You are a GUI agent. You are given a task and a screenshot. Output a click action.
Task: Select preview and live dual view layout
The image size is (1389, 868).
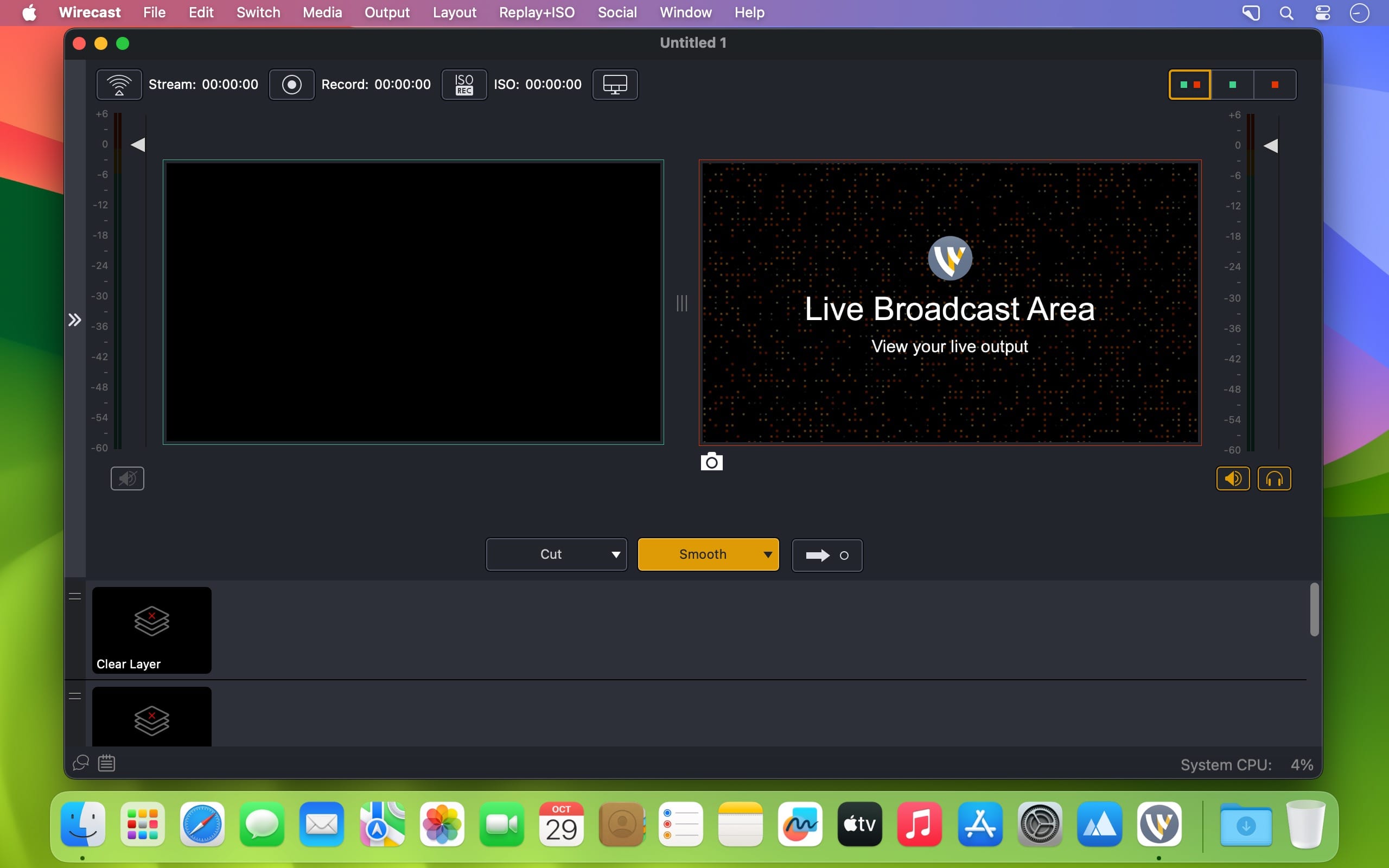coord(1190,85)
